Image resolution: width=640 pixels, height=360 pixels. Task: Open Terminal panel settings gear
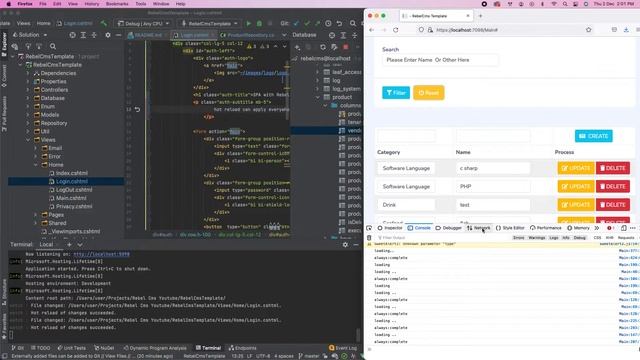[x=345, y=244]
